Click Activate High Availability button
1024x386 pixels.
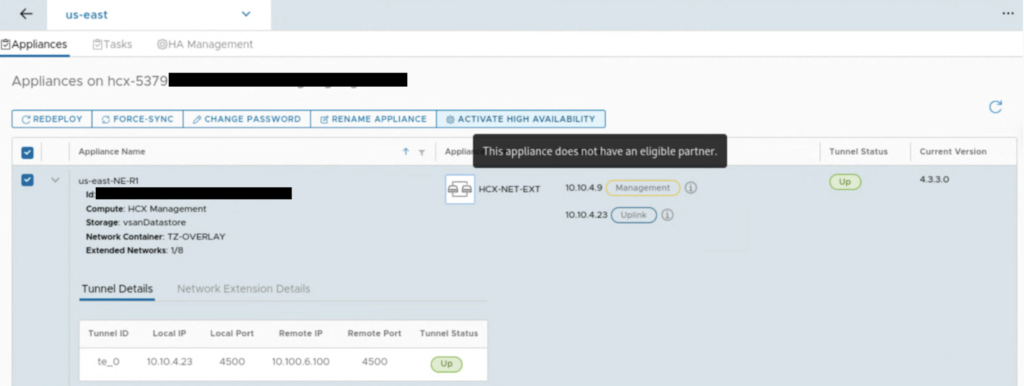point(520,119)
